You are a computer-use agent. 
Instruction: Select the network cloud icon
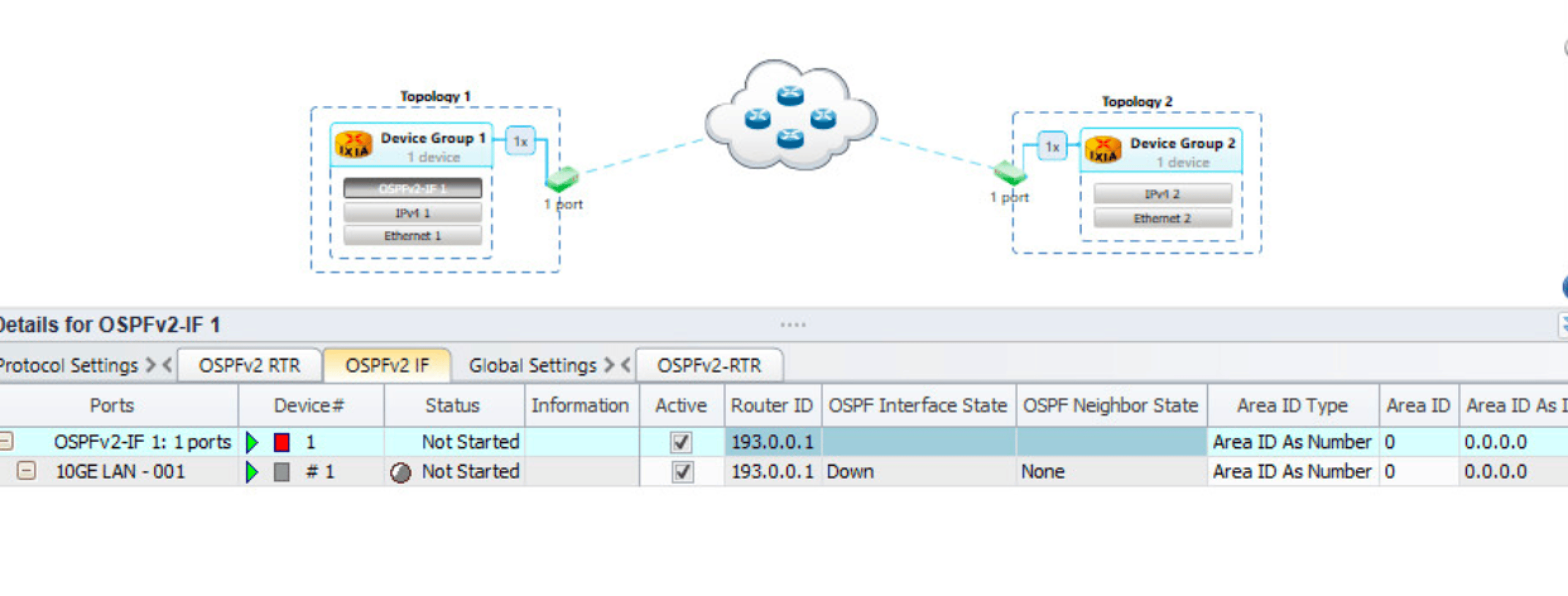coord(790,115)
